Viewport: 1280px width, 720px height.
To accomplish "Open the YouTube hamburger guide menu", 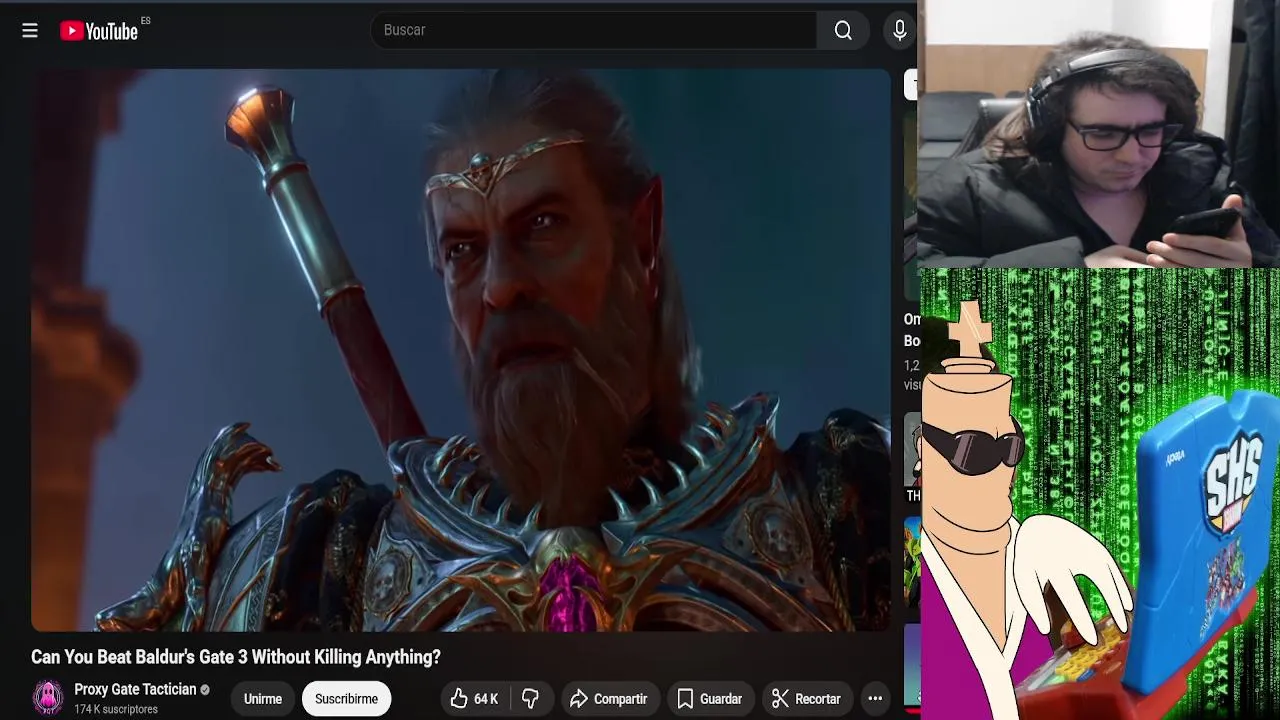I will tap(30, 31).
